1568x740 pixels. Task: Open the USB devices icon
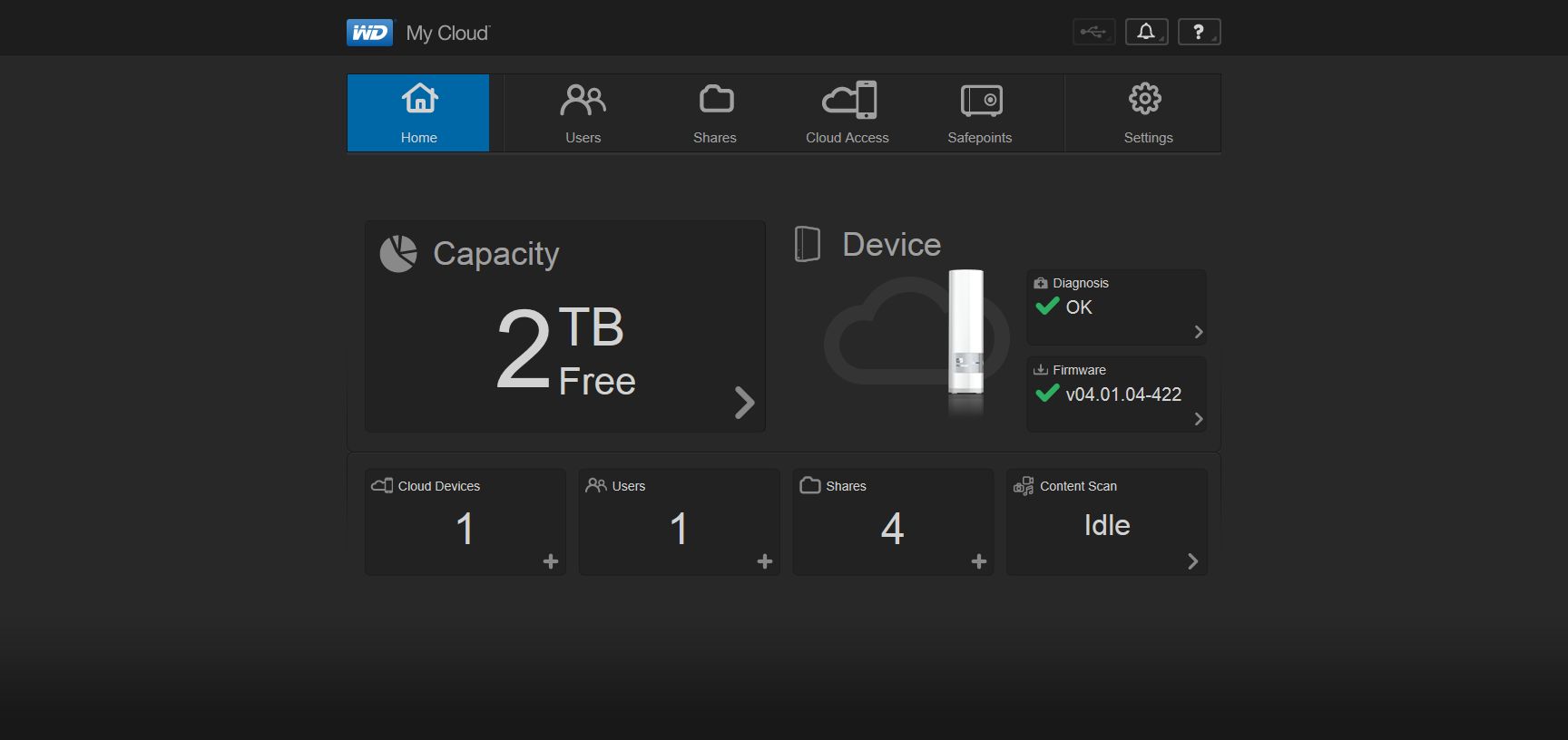pyautogui.click(x=1093, y=33)
